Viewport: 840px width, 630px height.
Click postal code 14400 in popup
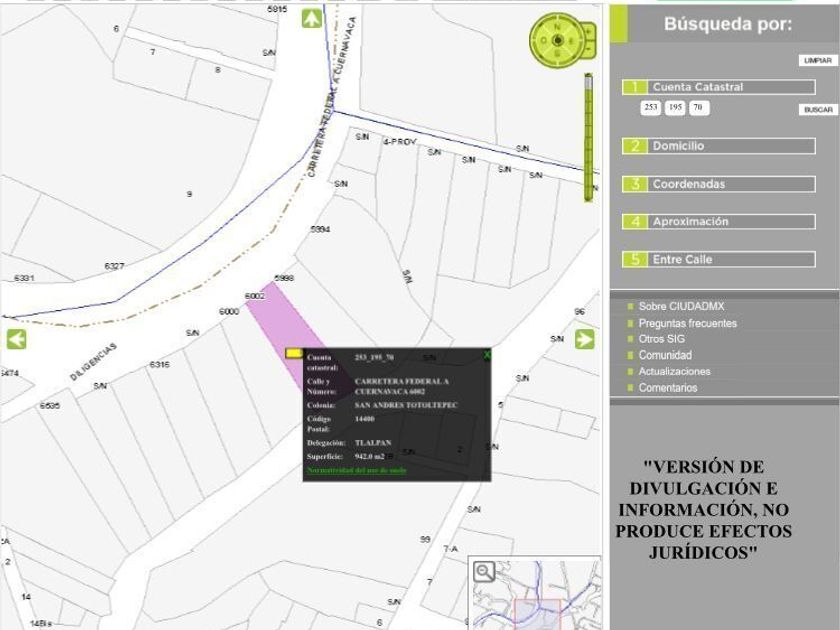364,418
